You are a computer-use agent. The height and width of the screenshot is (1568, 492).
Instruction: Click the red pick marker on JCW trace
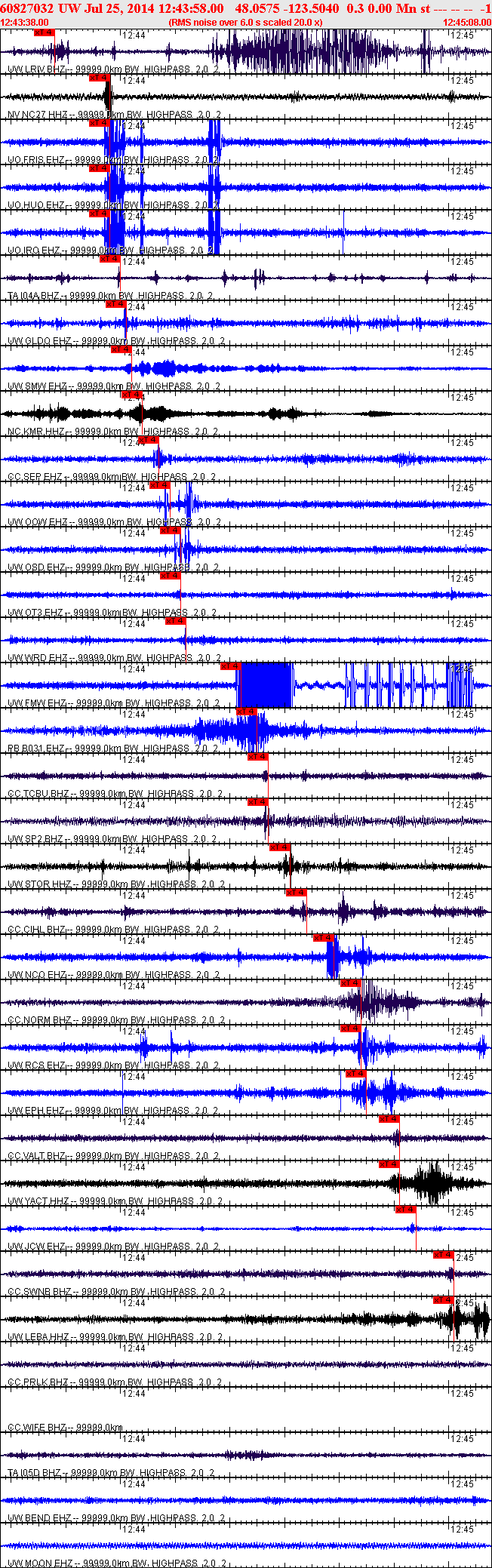pos(405,1210)
